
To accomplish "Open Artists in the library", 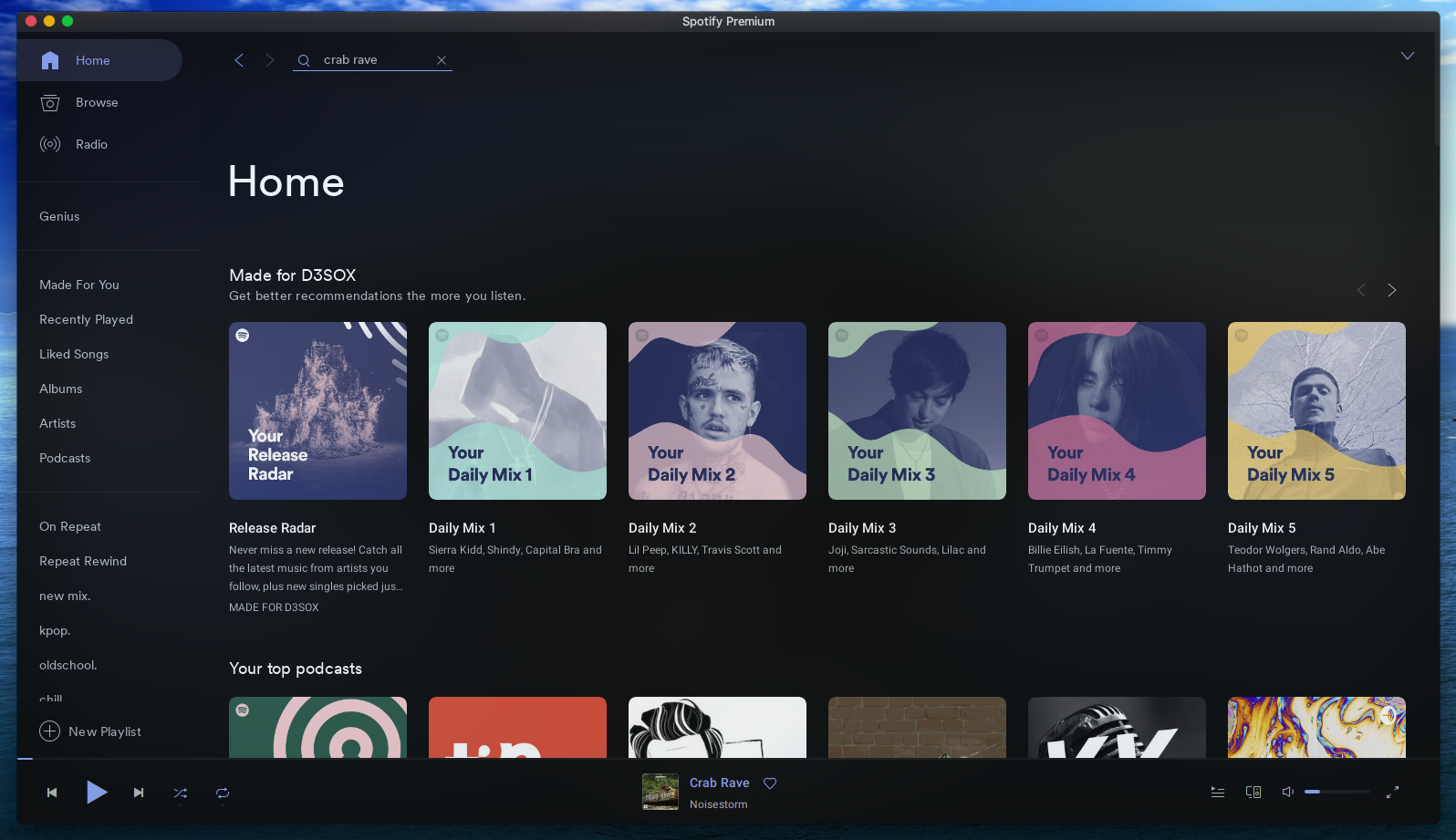I will pos(57,423).
